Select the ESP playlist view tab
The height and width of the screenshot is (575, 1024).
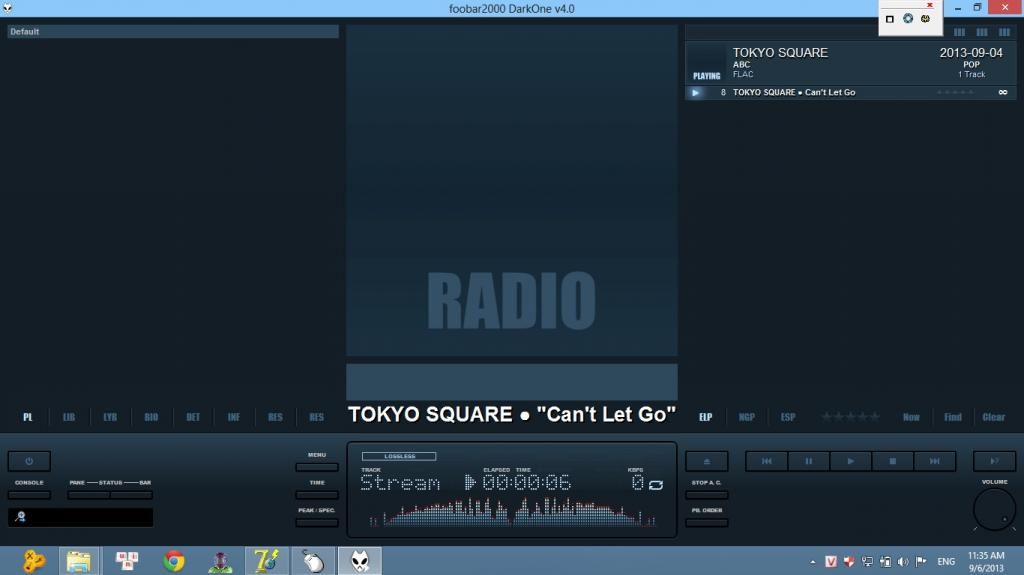[788, 417]
